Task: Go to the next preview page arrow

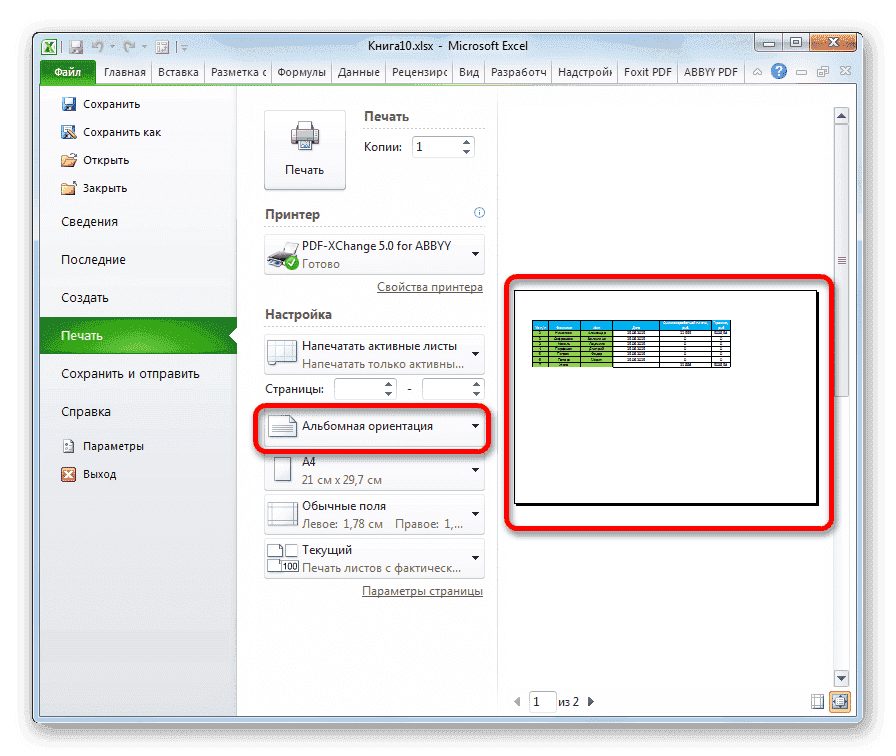Action: [591, 701]
